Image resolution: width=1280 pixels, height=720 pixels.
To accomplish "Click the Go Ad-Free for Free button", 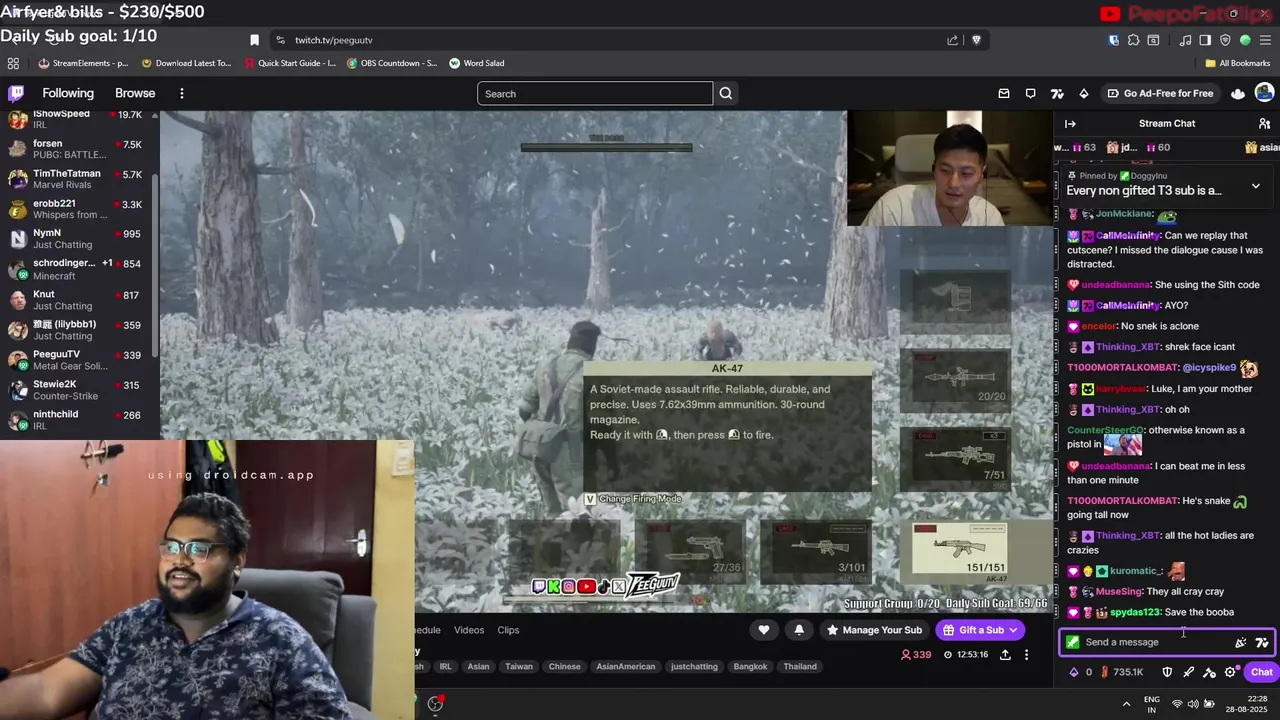I will pos(1160,93).
